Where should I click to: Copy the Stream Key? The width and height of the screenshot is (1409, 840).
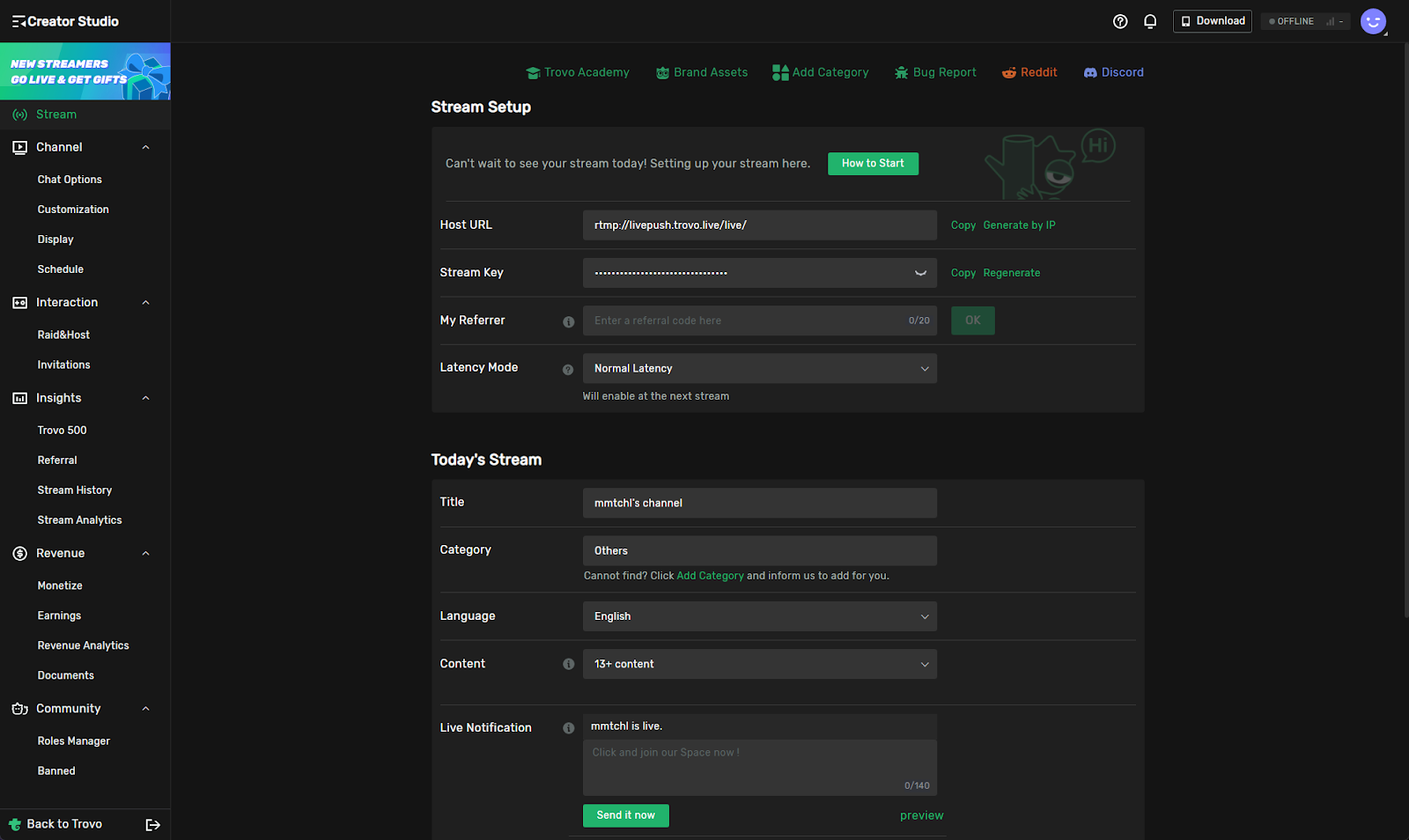point(963,273)
